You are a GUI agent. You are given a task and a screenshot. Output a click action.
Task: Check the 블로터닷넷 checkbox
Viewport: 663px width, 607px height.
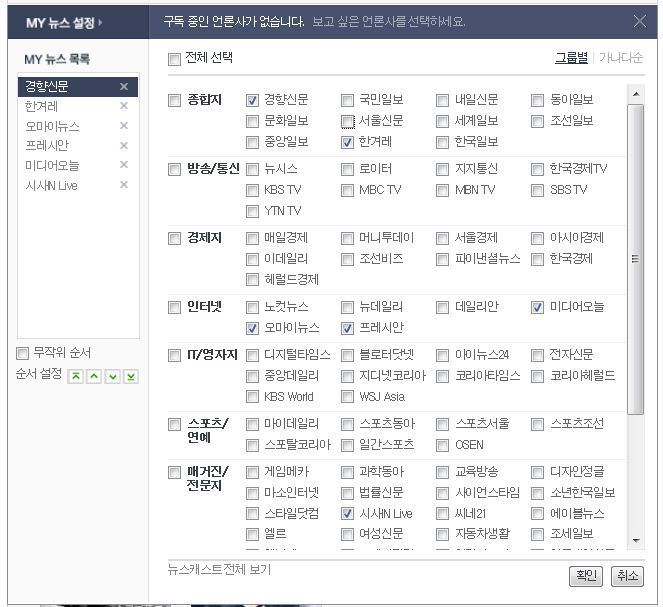click(x=347, y=355)
